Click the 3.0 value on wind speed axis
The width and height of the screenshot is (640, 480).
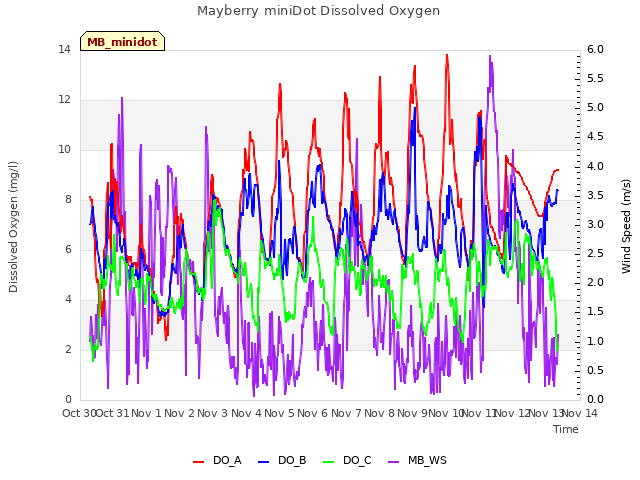pyautogui.click(x=595, y=224)
